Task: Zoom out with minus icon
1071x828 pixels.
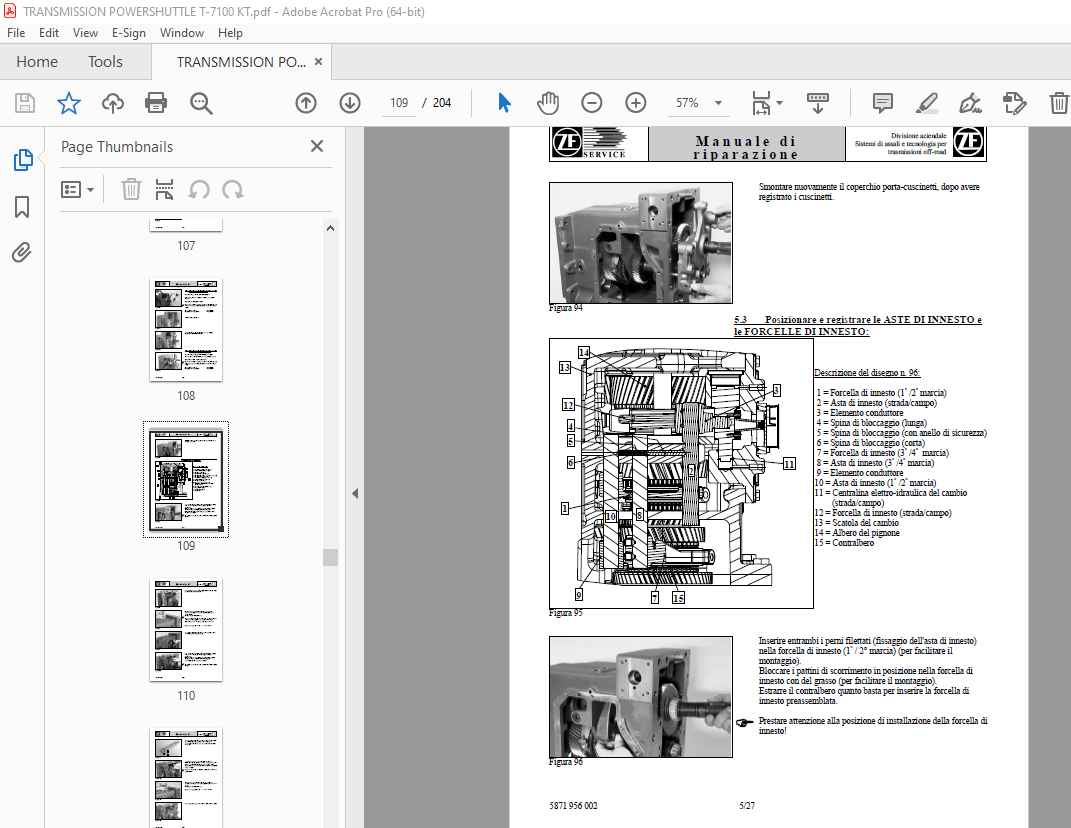Action: click(x=592, y=103)
